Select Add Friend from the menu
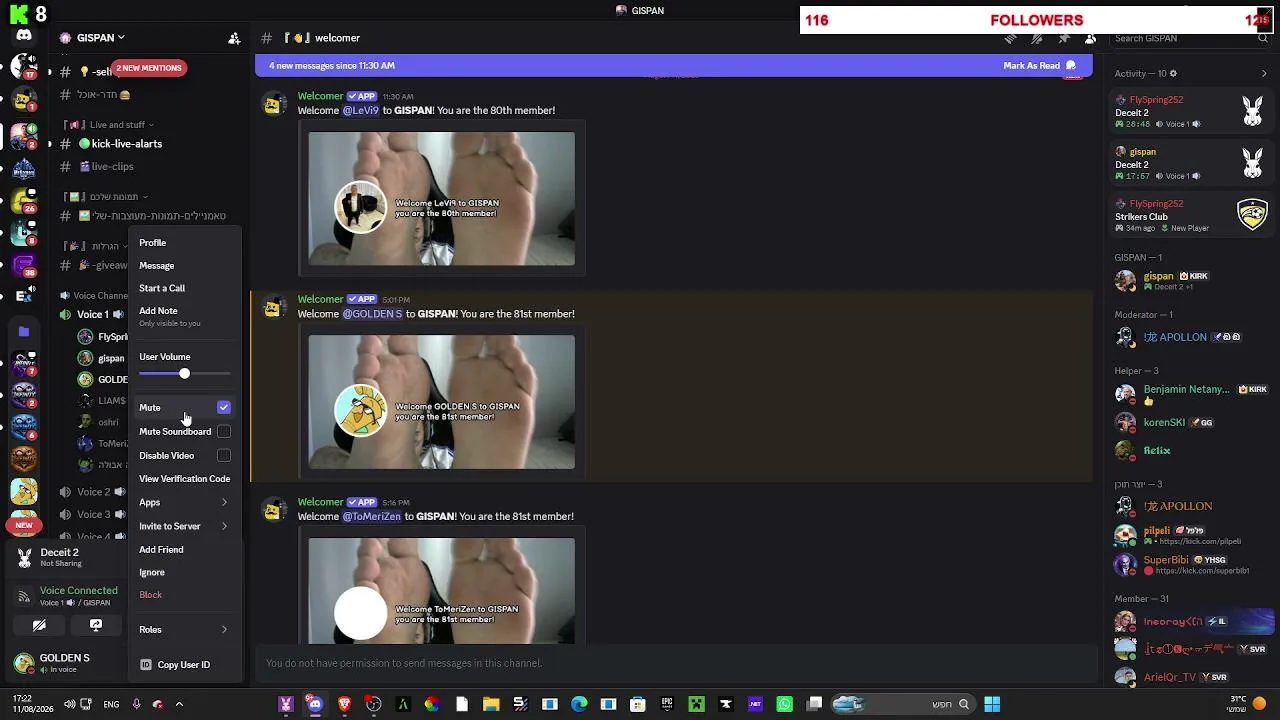 point(185,549)
